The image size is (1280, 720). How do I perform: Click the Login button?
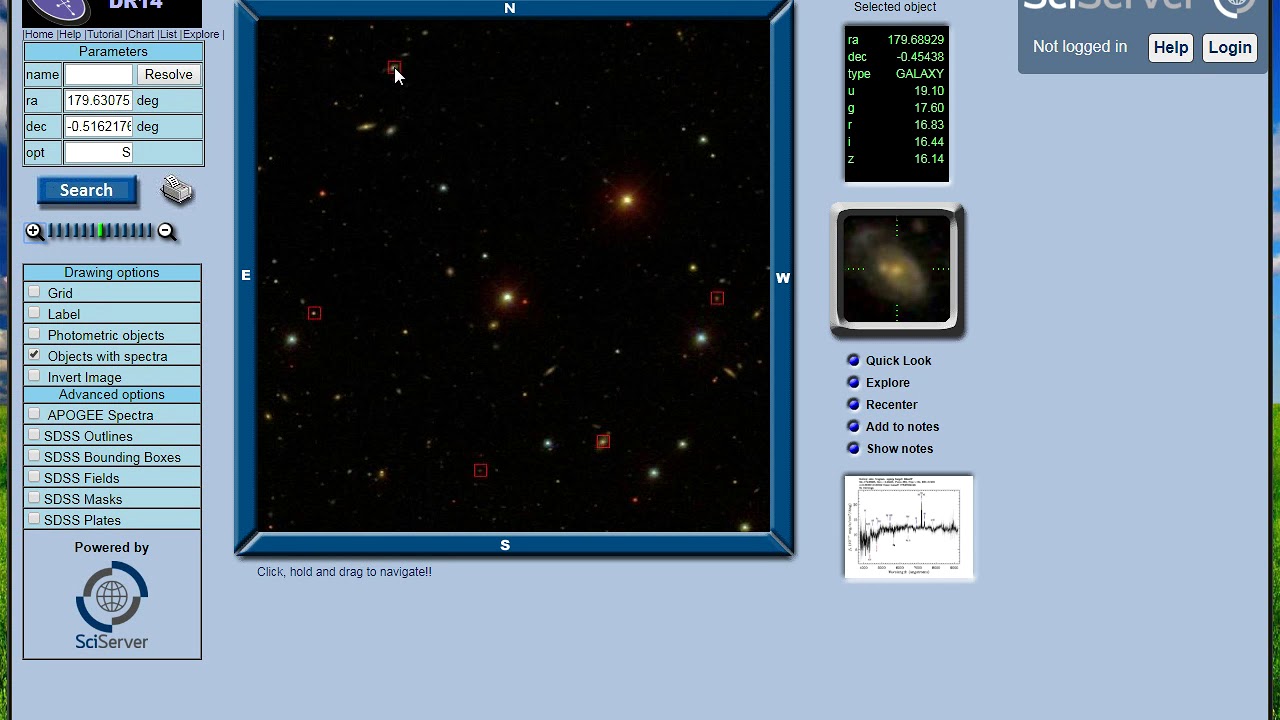(x=1230, y=47)
